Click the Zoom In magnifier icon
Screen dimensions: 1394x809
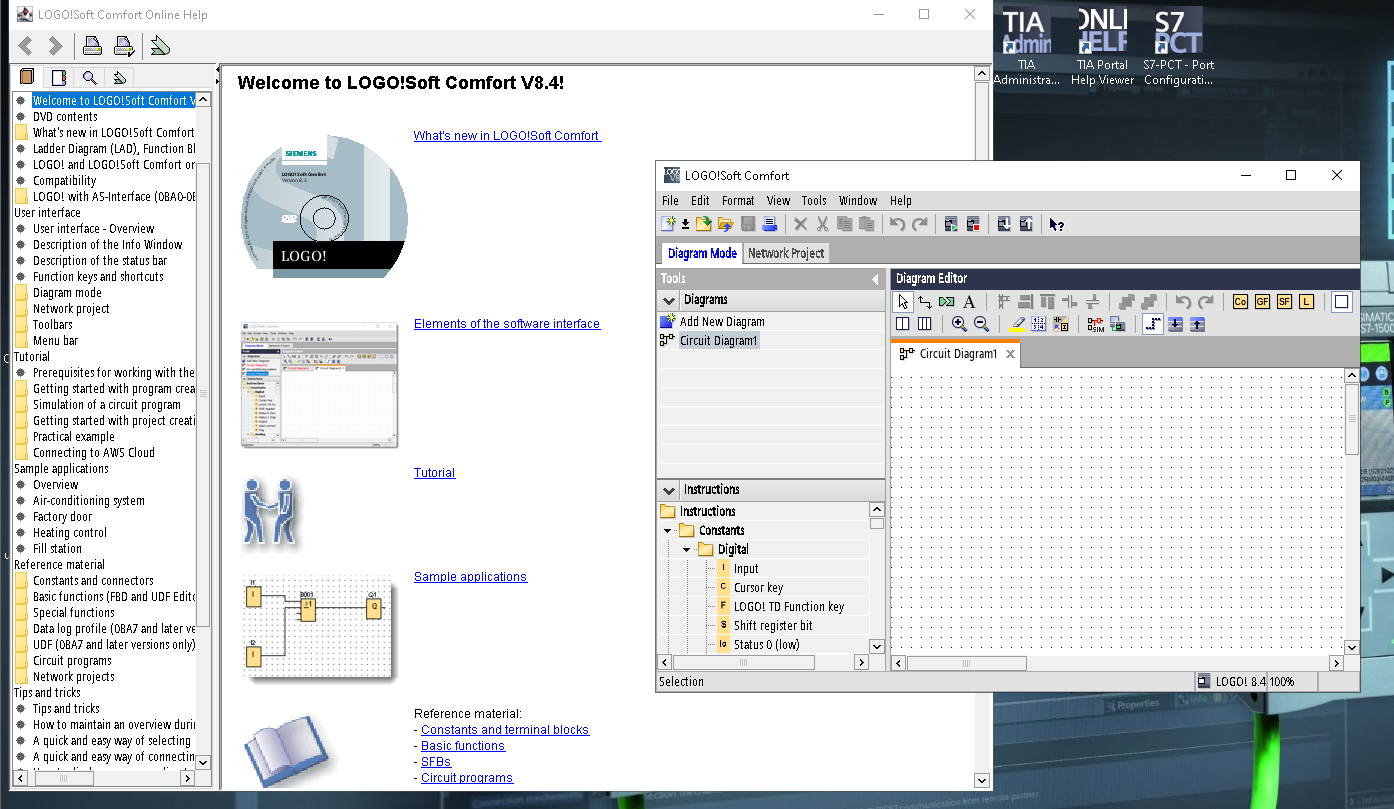(959, 324)
